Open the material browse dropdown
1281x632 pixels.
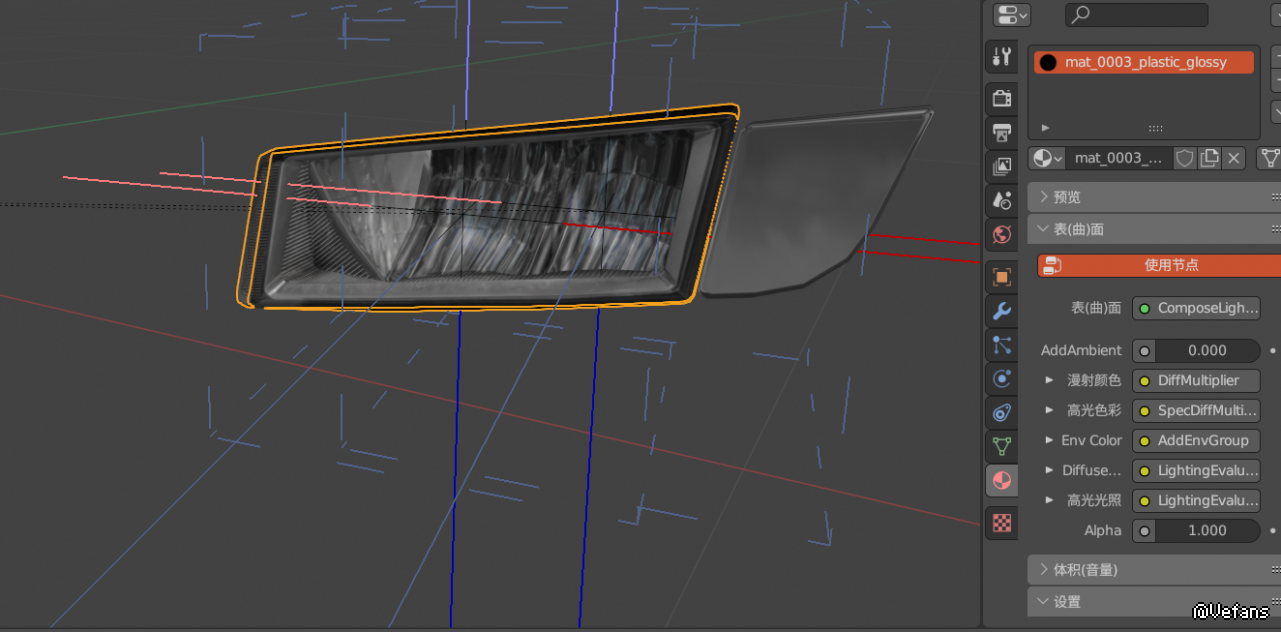(x=1047, y=158)
